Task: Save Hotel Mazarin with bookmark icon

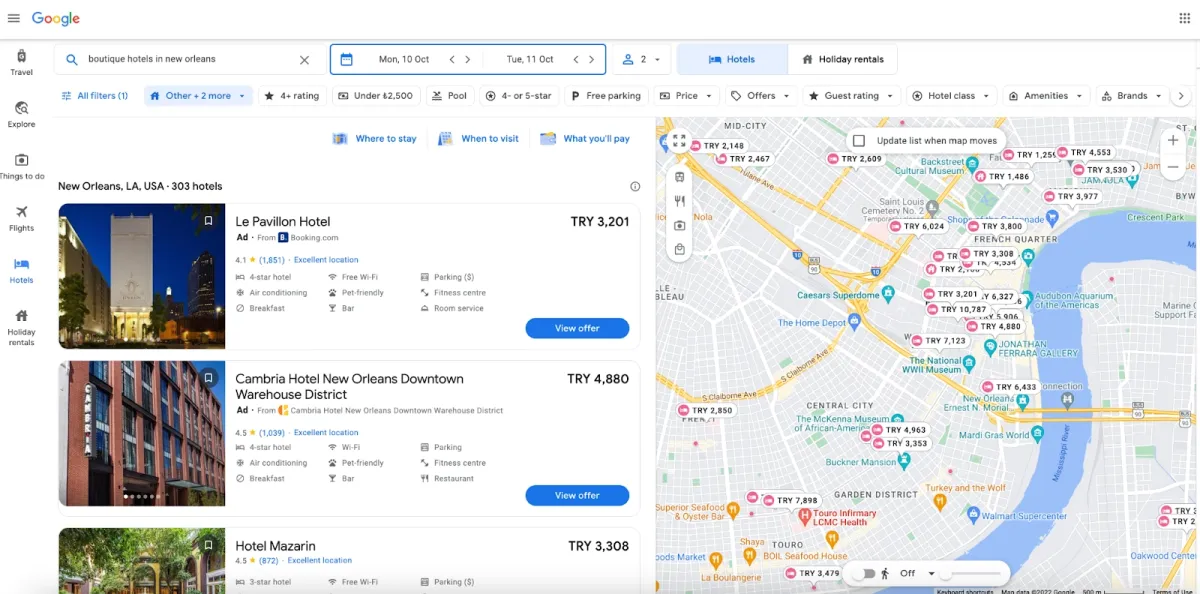Action: point(208,545)
